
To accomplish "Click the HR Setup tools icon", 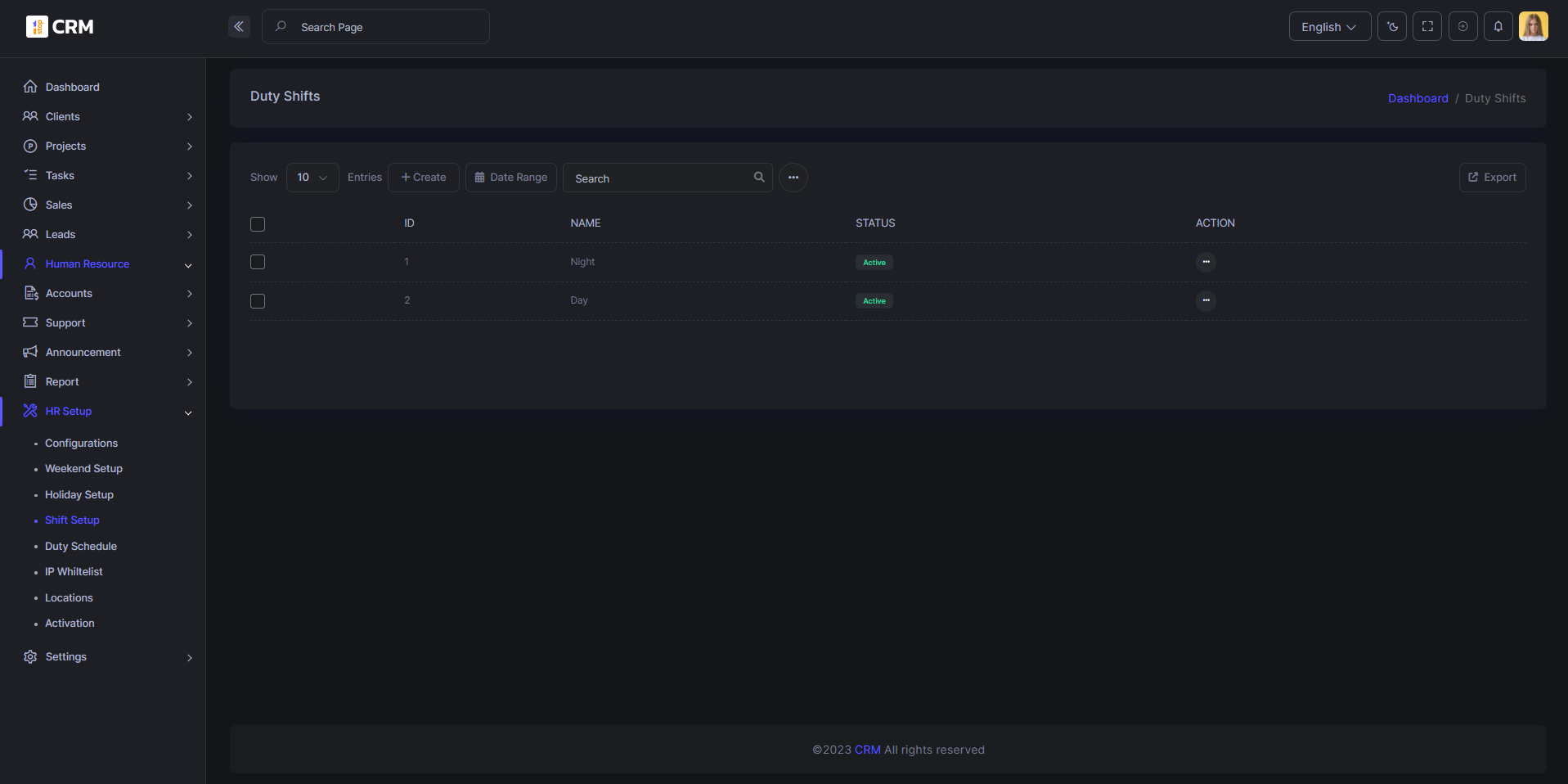I will click(30, 411).
